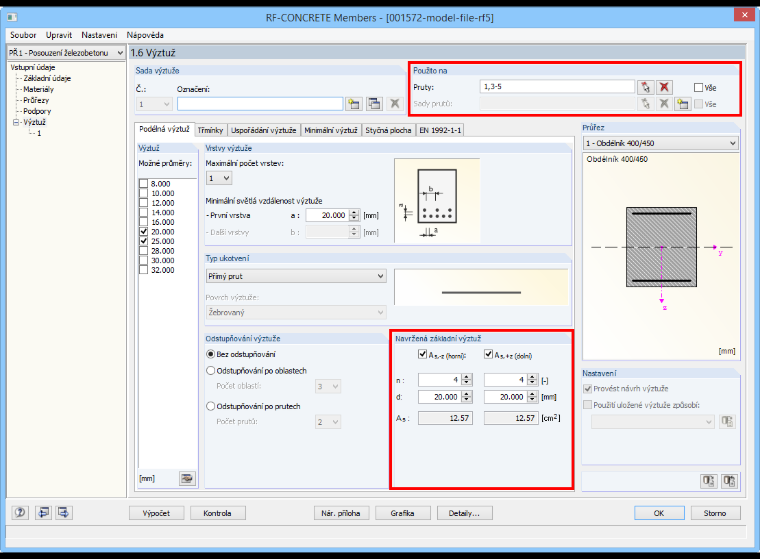Click the Storno button

pos(715,513)
